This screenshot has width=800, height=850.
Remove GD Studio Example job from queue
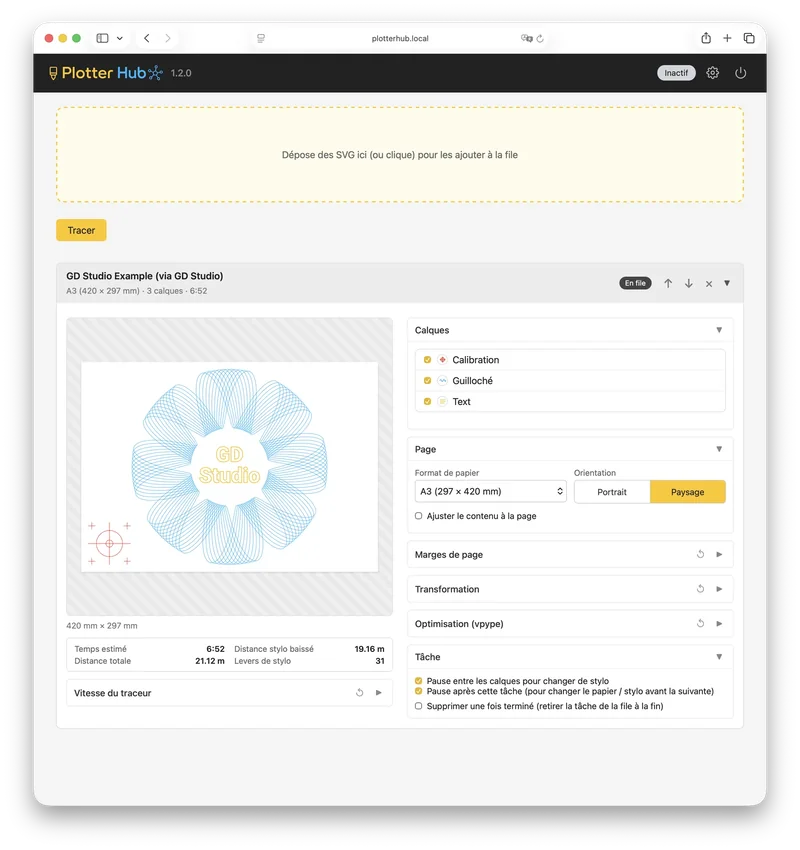708,284
